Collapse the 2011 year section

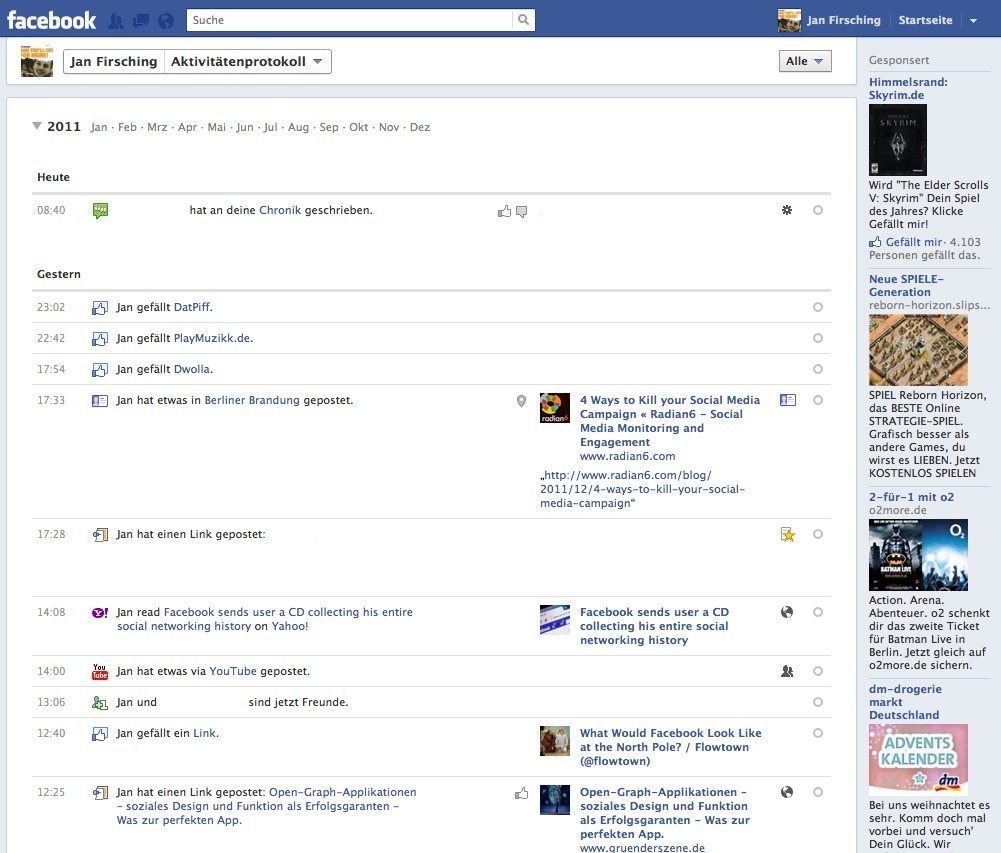point(37,126)
